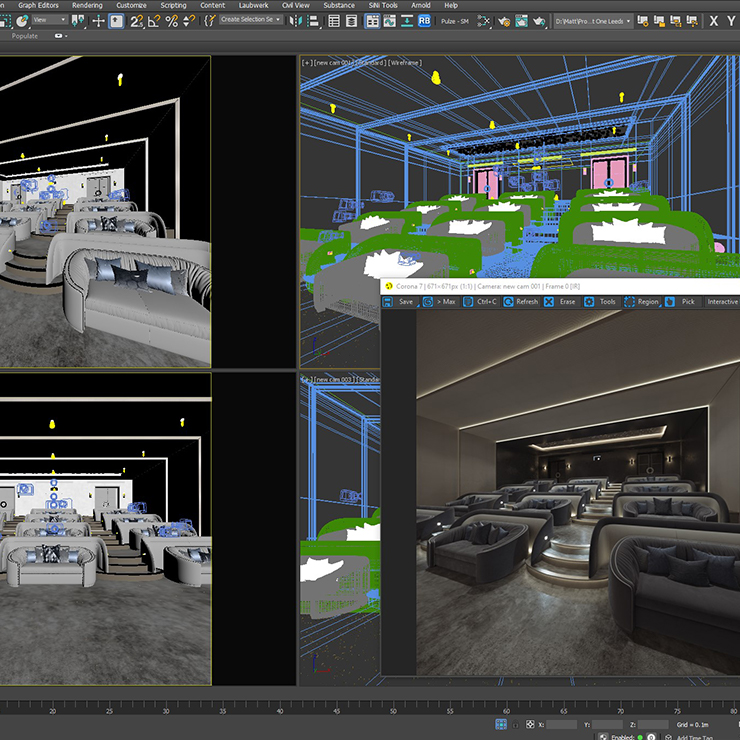Click the teal download-arrow toolbar icon
Screen dimensions: 740x740
click(406, 21)
